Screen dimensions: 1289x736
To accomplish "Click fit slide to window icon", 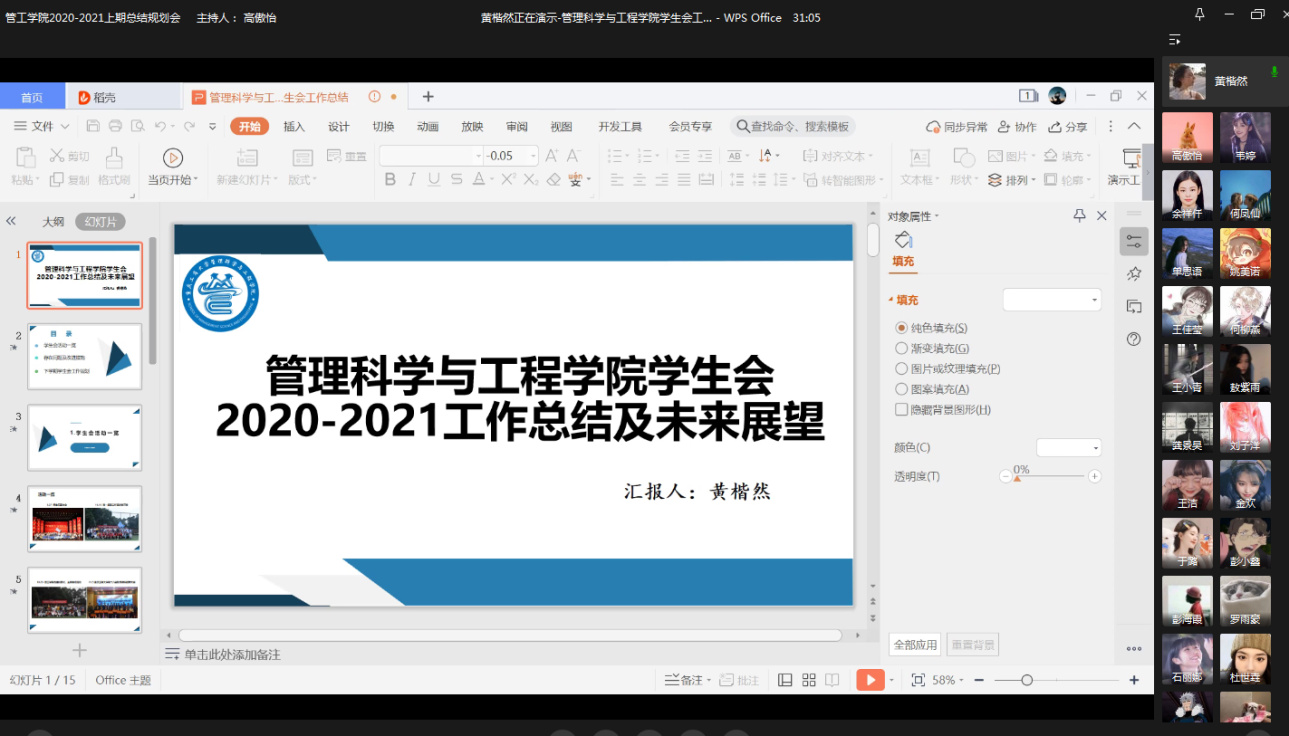I will pyautogui.click(x=918, y=680).
